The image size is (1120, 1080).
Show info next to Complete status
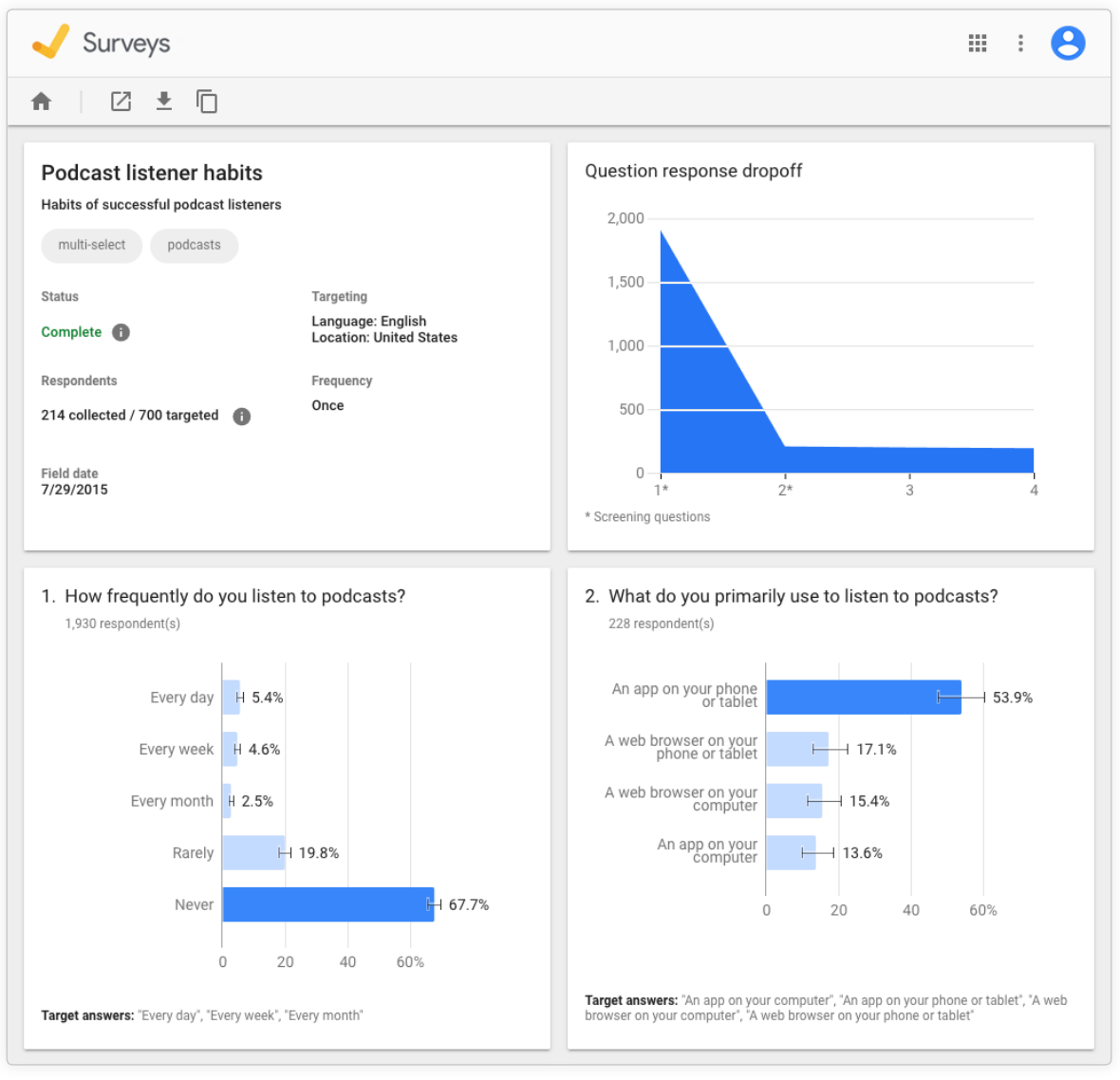(x=121, y=332)
